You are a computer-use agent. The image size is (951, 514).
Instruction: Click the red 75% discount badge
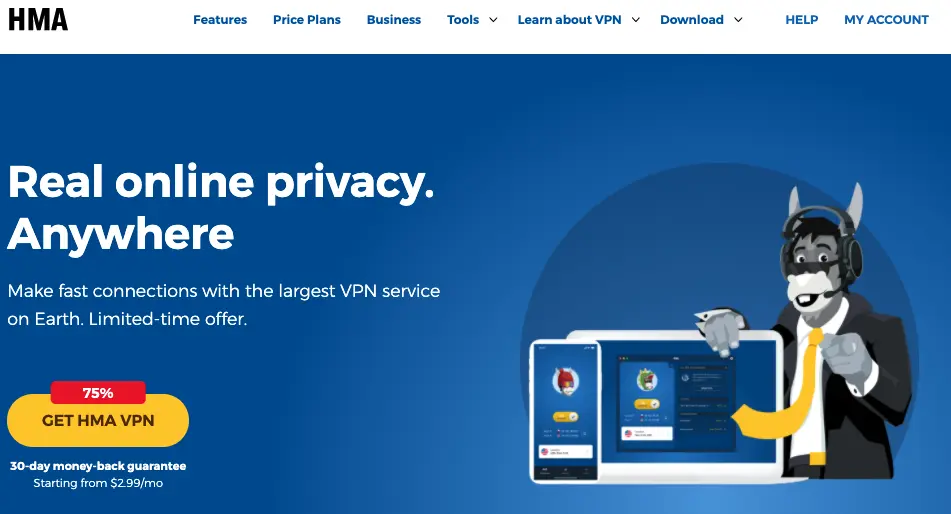coord(98,393)
